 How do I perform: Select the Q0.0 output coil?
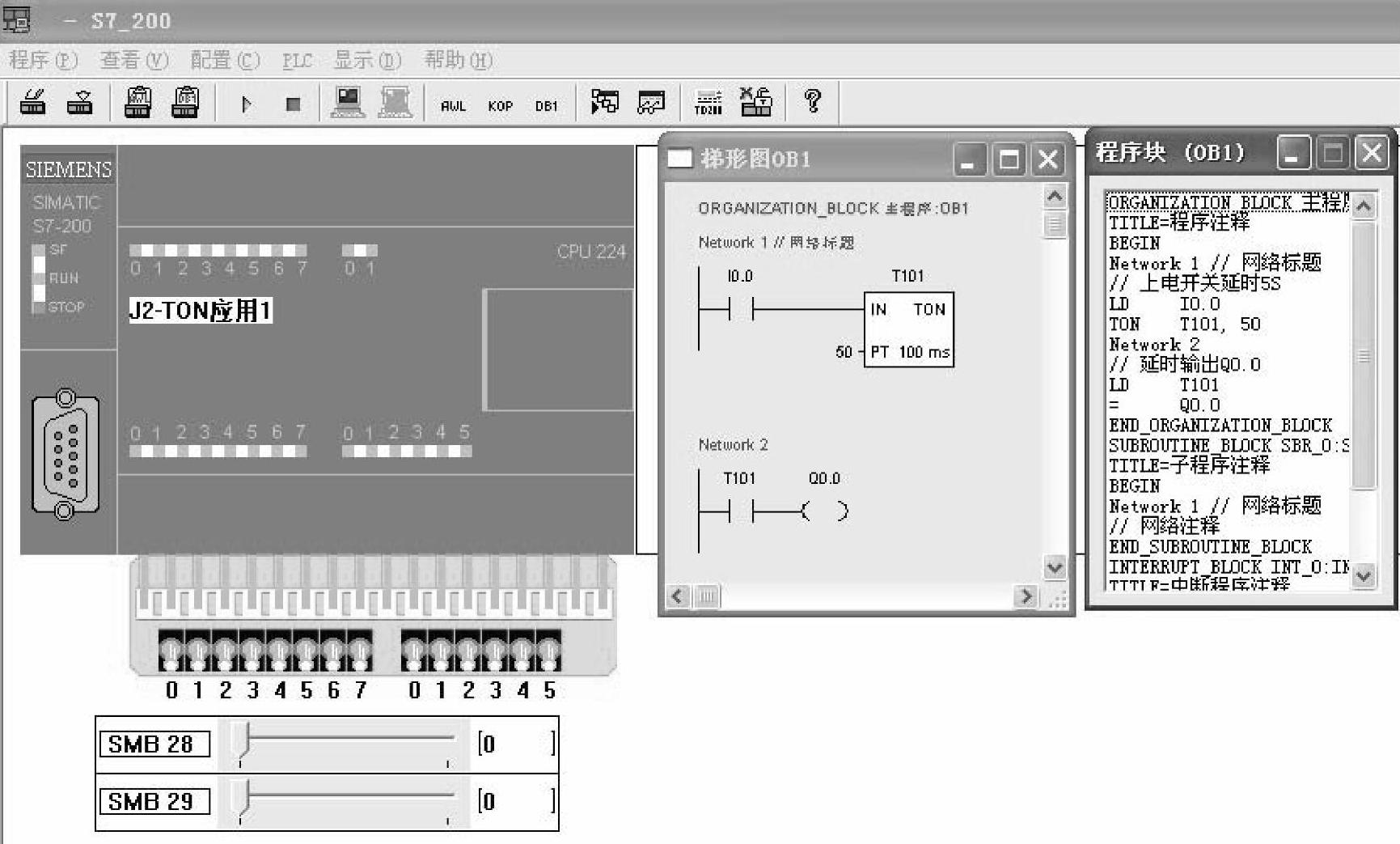pyautogui.click(x=825, y=511)
